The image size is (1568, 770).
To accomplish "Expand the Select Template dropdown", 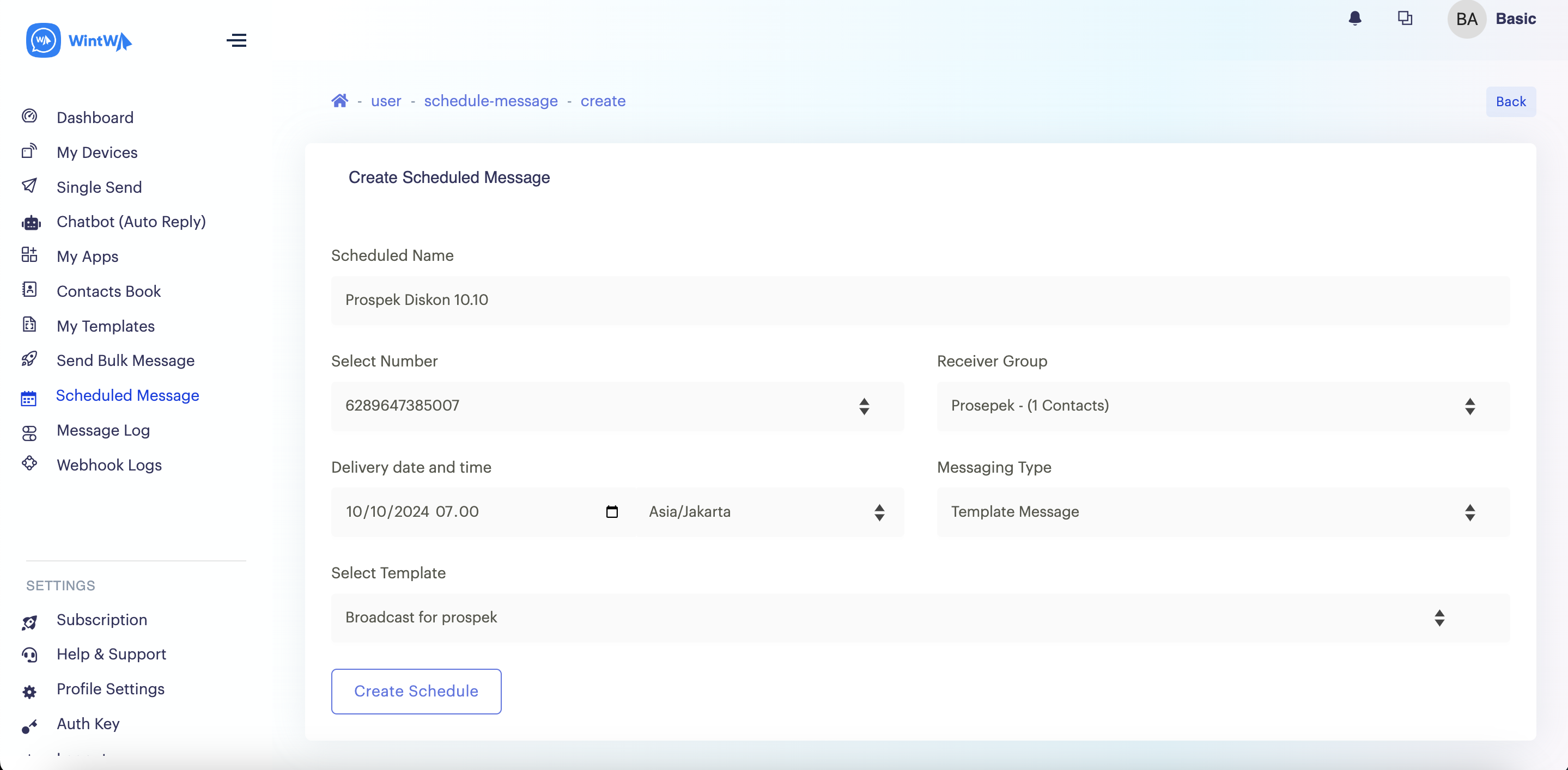I will point(920,618).
